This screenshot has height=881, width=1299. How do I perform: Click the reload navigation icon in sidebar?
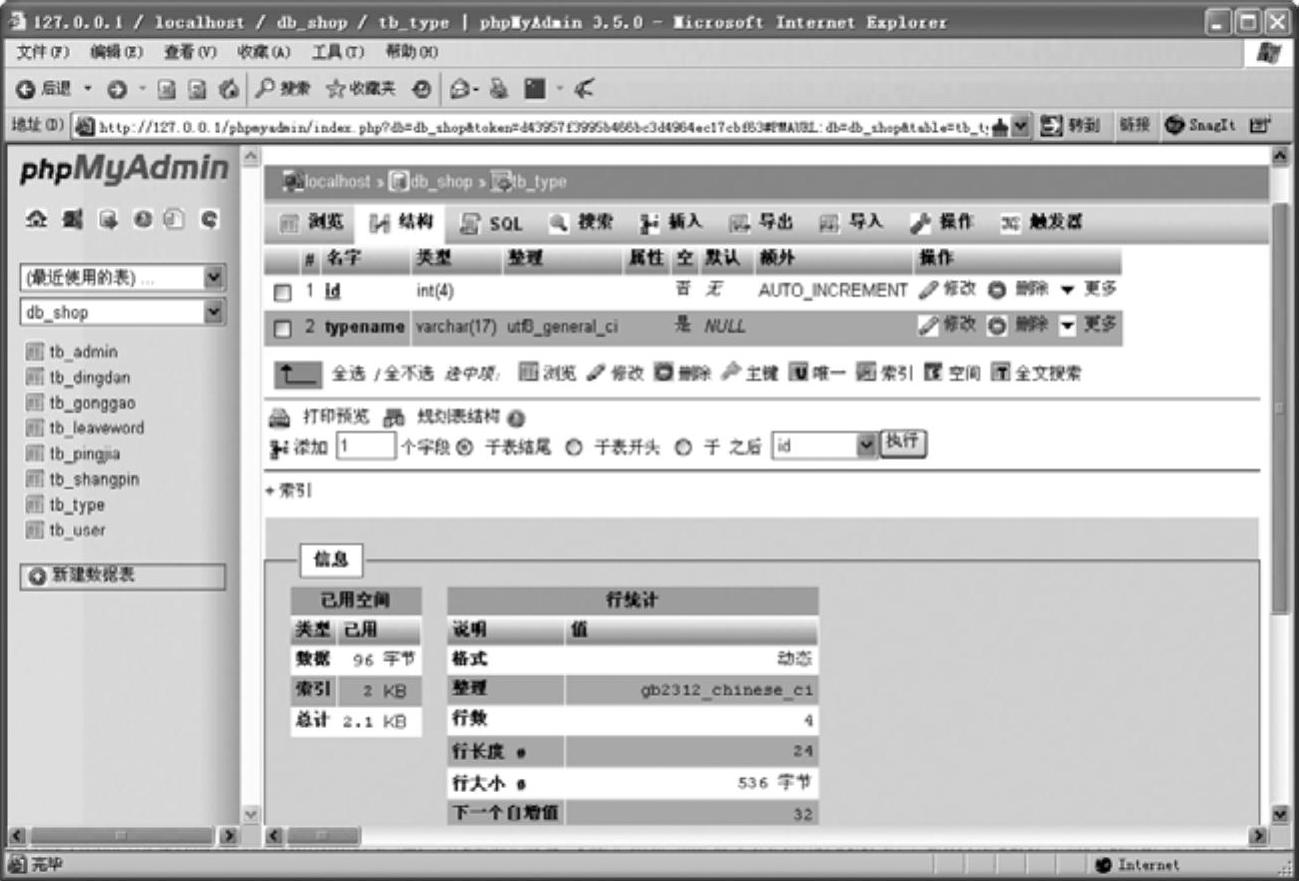click(207, 221)
